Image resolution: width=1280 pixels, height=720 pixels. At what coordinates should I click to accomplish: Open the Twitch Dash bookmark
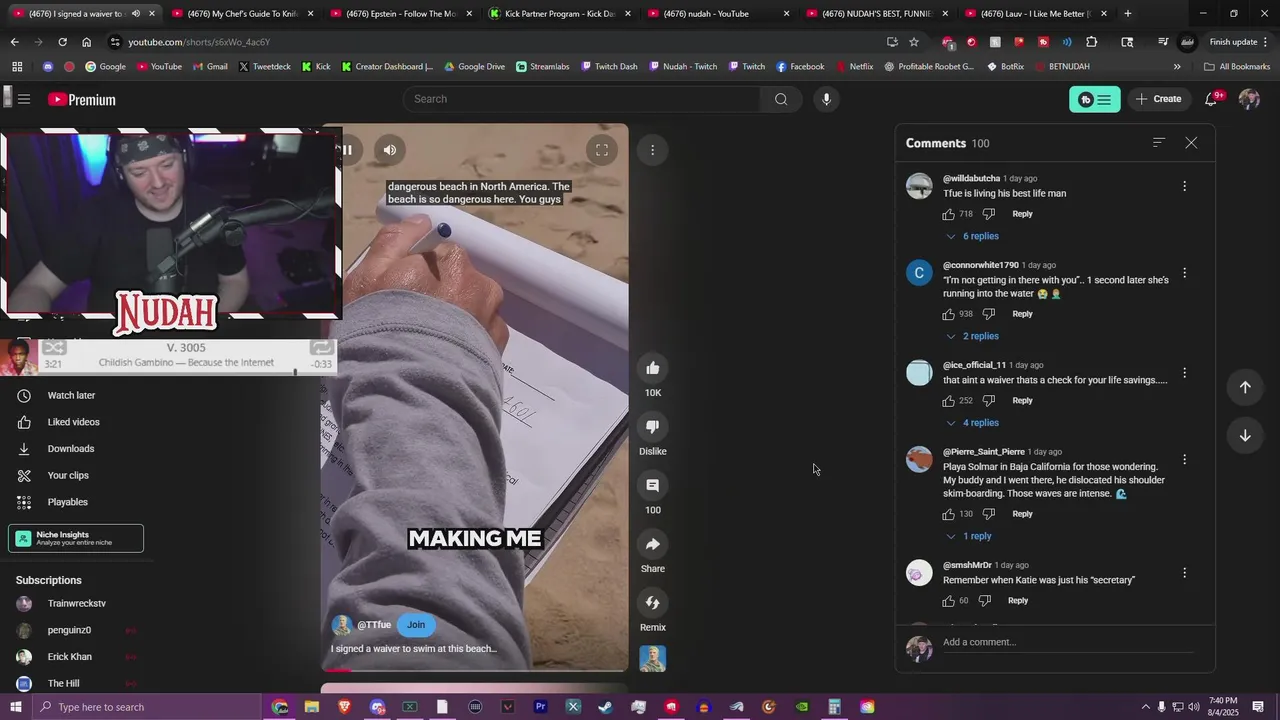coord(609,67)
